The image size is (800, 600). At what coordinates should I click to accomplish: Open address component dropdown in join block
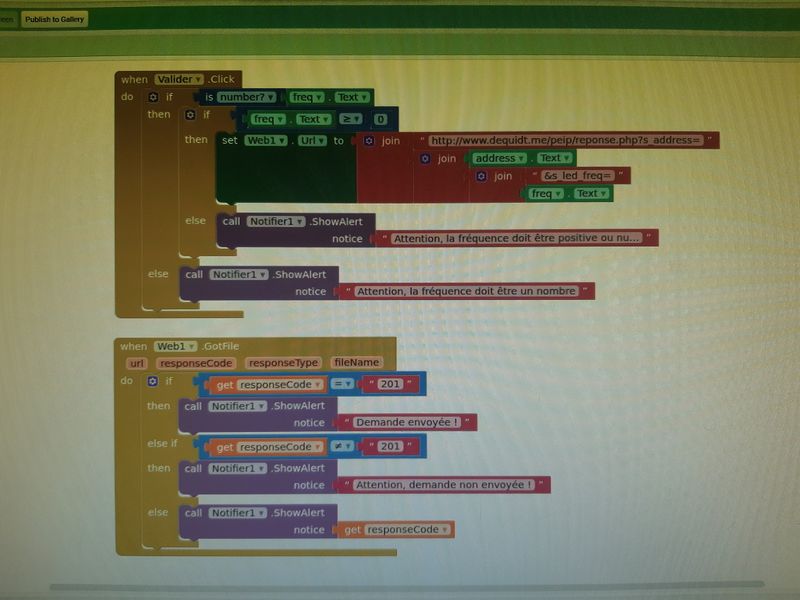click(x=499, y=158)
